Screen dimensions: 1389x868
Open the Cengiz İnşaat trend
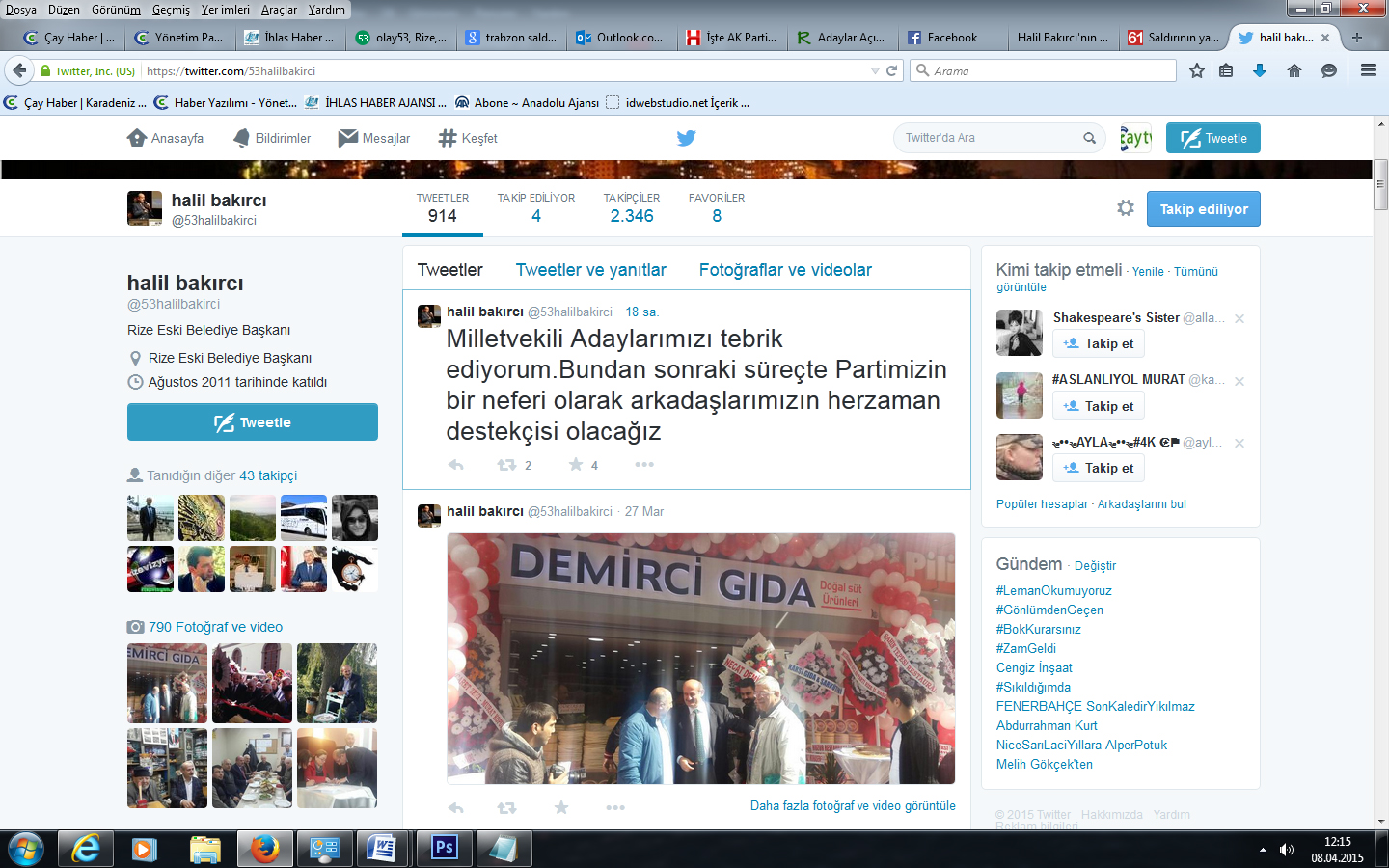click(x=1034, y=667)
